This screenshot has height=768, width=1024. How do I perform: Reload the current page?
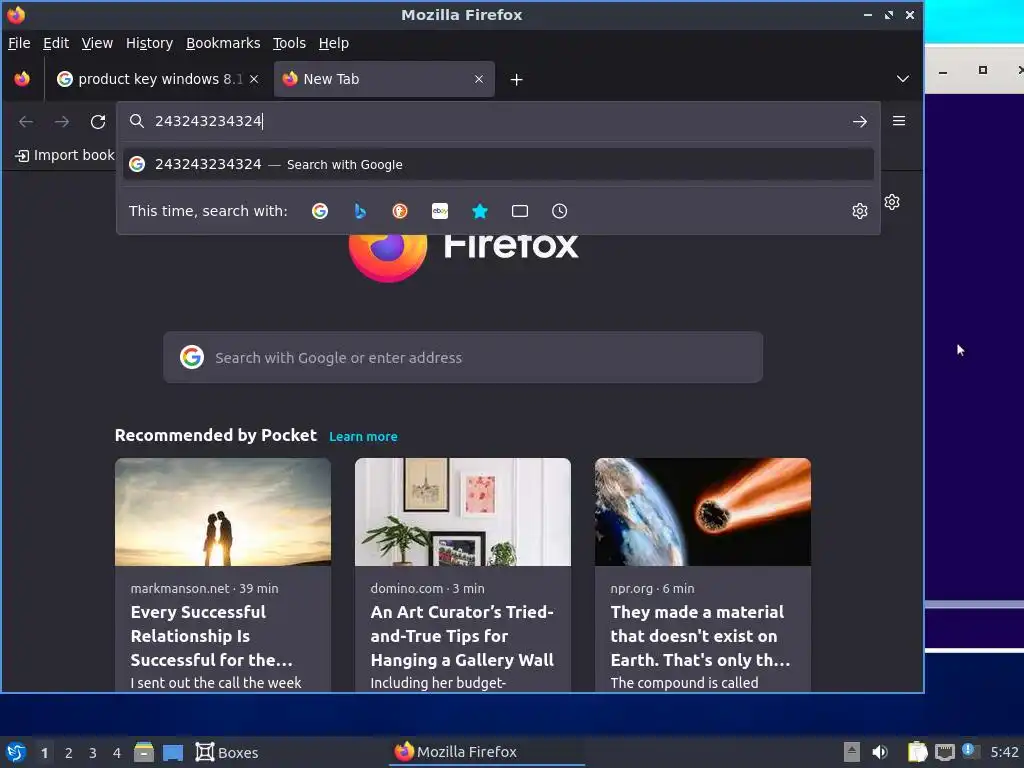98,121
